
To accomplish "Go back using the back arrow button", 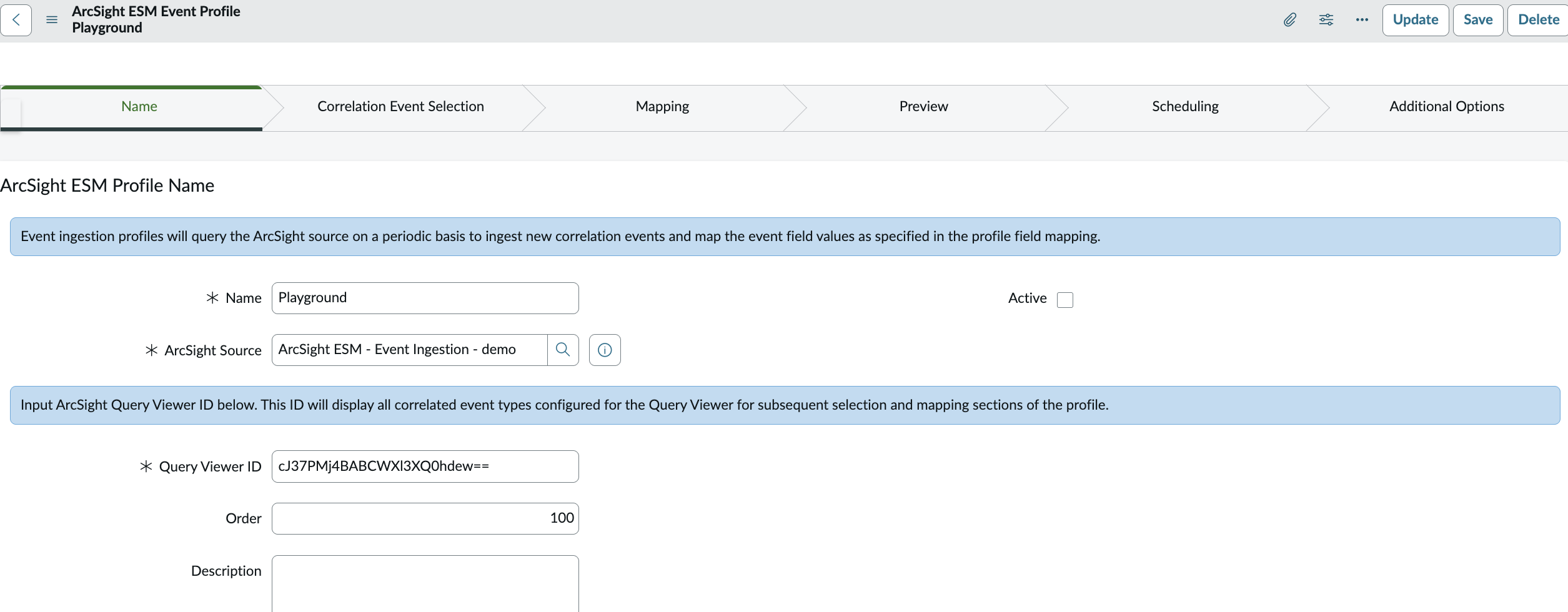I will click(x=16, y=20).
